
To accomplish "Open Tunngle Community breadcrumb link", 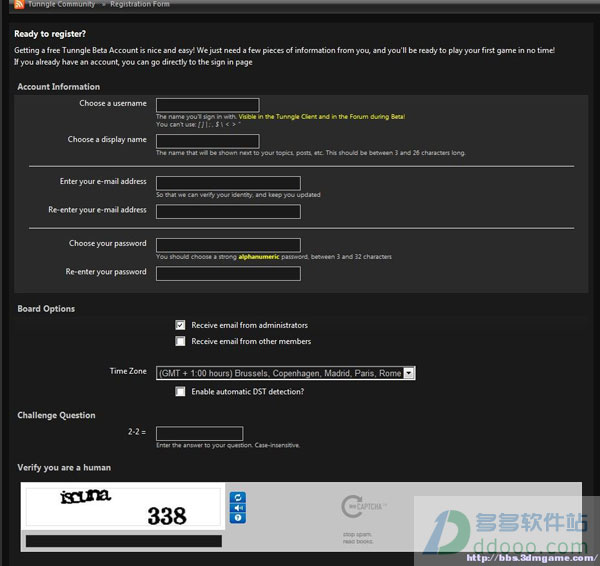I will (61, 4).
